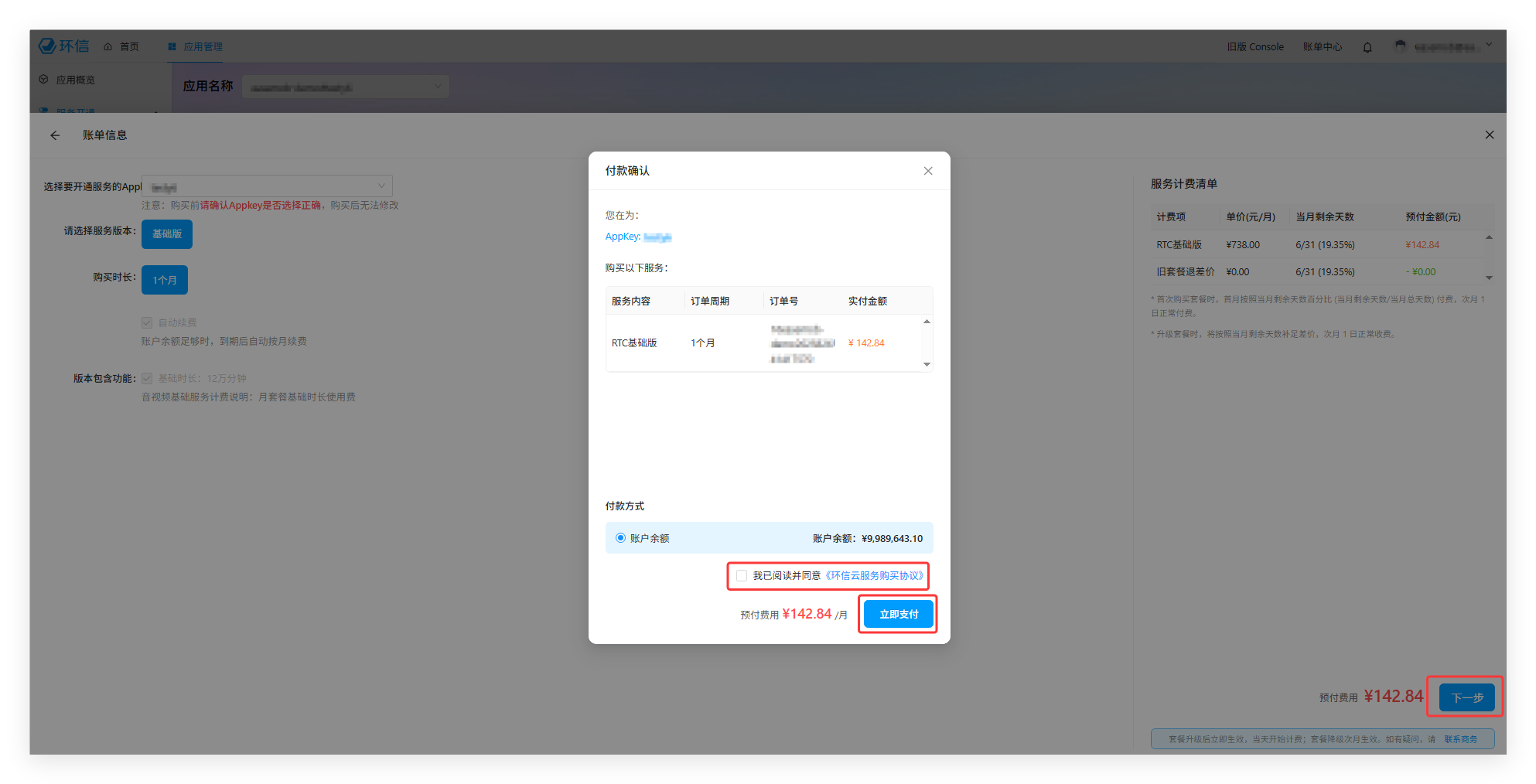
Task: Click the 应用概览 sidebar icon
Action: [x=43, y=80]
